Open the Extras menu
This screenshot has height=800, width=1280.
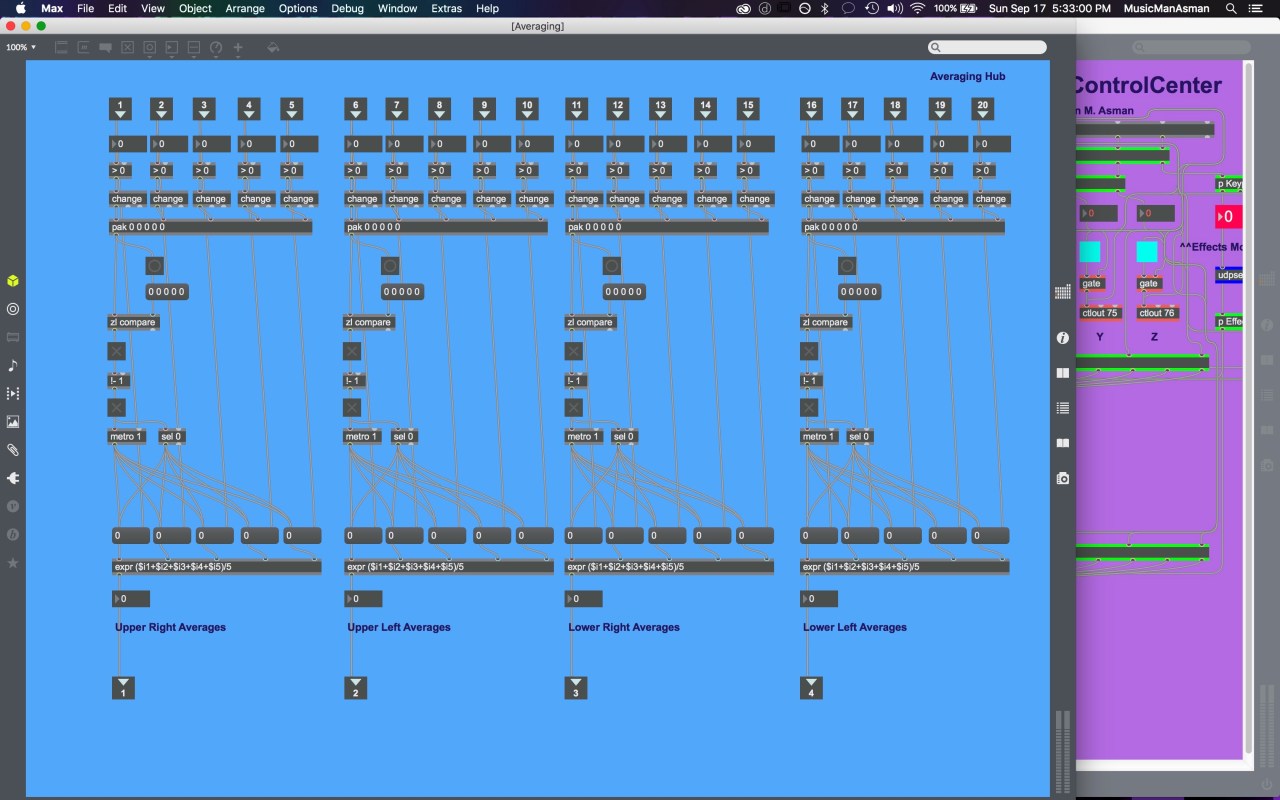point(446,8)
